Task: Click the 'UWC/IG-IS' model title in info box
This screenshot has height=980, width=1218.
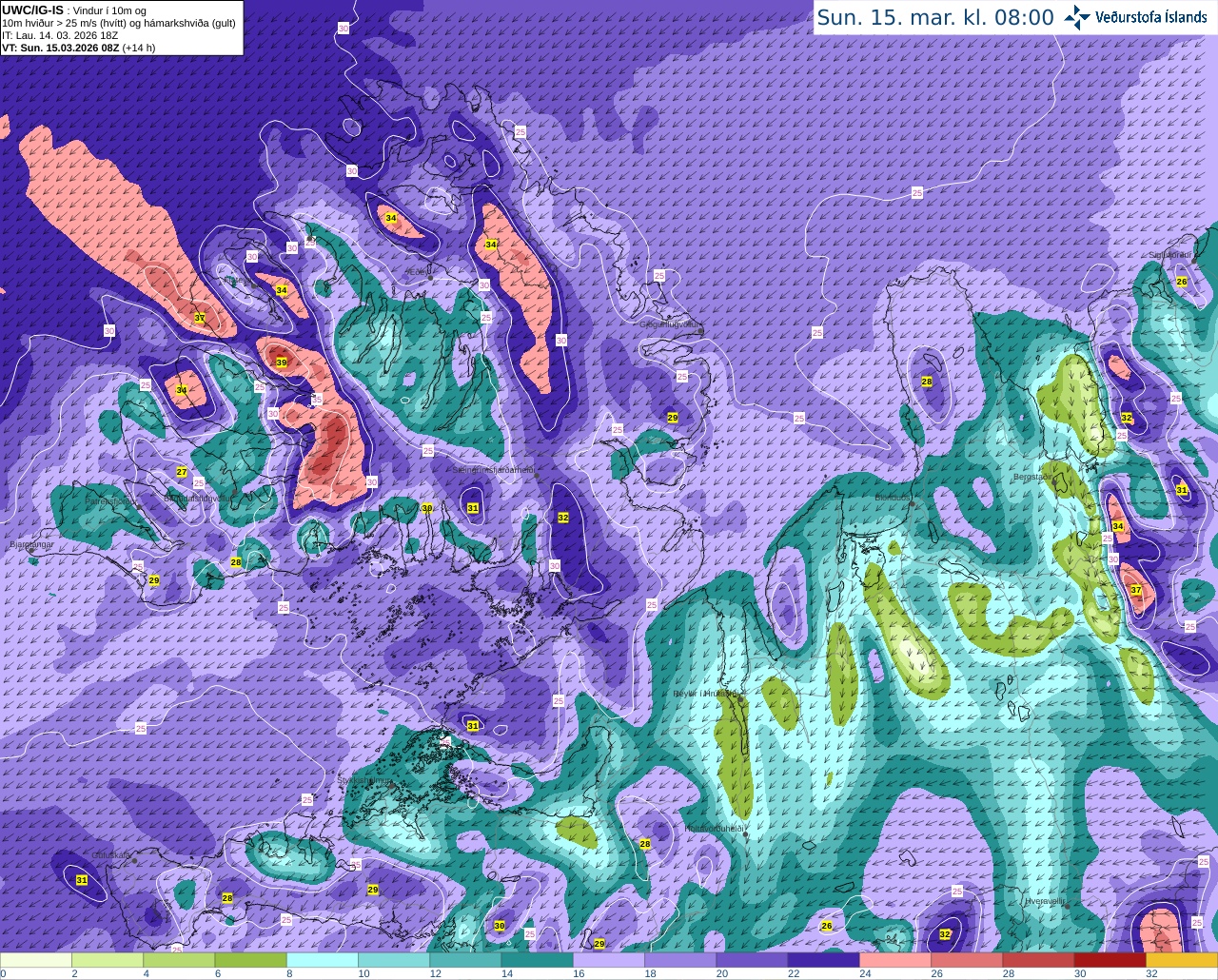Action: point(32,10)
